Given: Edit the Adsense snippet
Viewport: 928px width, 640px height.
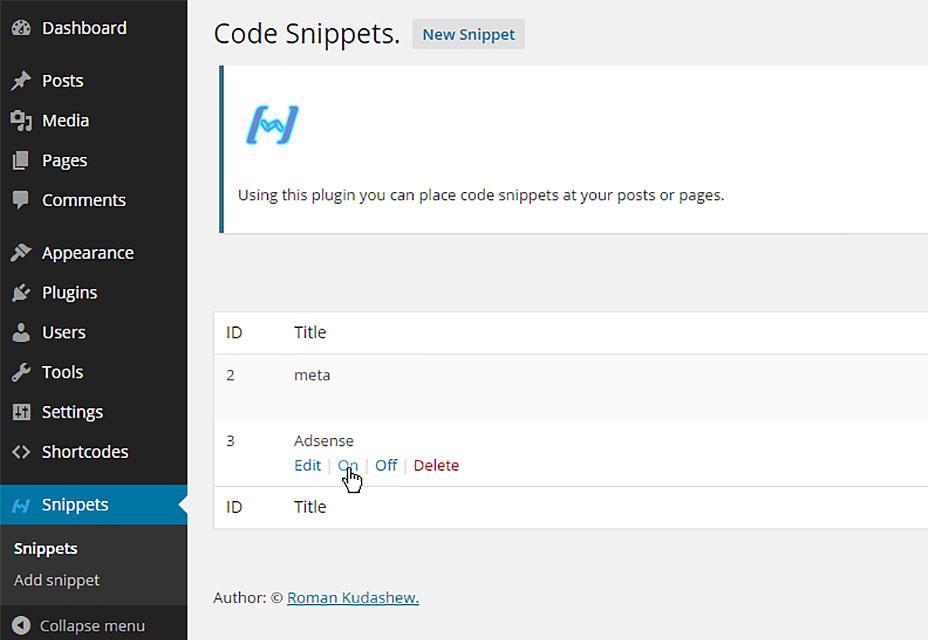Looking at the screenshot, I should point(307,465).
